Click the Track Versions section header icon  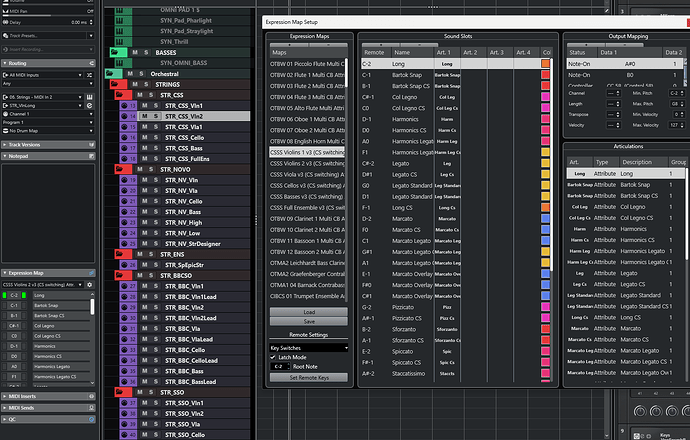pyautogui.click(x=92, y=145)
